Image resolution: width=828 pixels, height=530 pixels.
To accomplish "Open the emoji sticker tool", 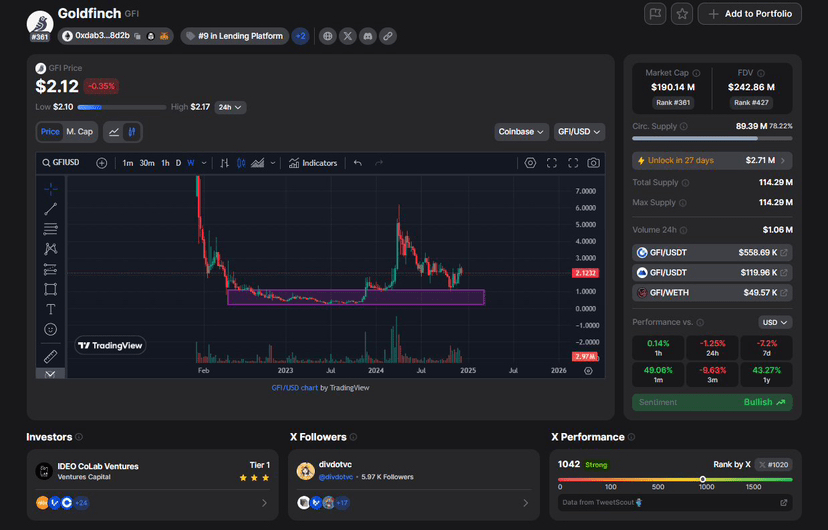I will 50,329.
